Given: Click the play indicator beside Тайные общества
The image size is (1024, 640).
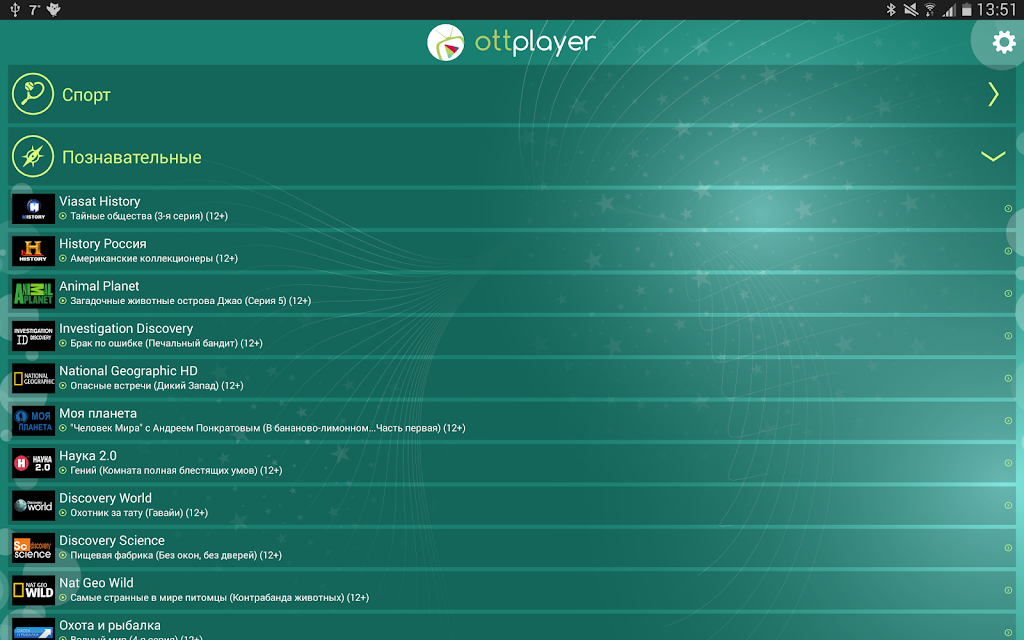Looking at the screenshot, I should coord(63,216).
